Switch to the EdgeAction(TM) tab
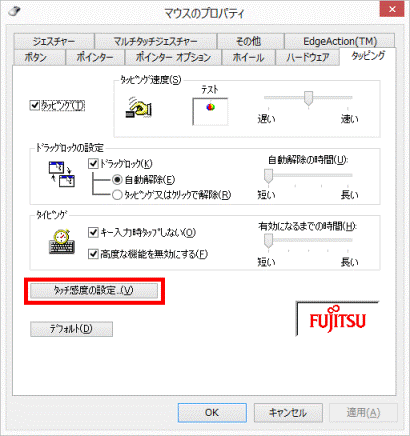410x436 pixels. (x=340, y=41)
